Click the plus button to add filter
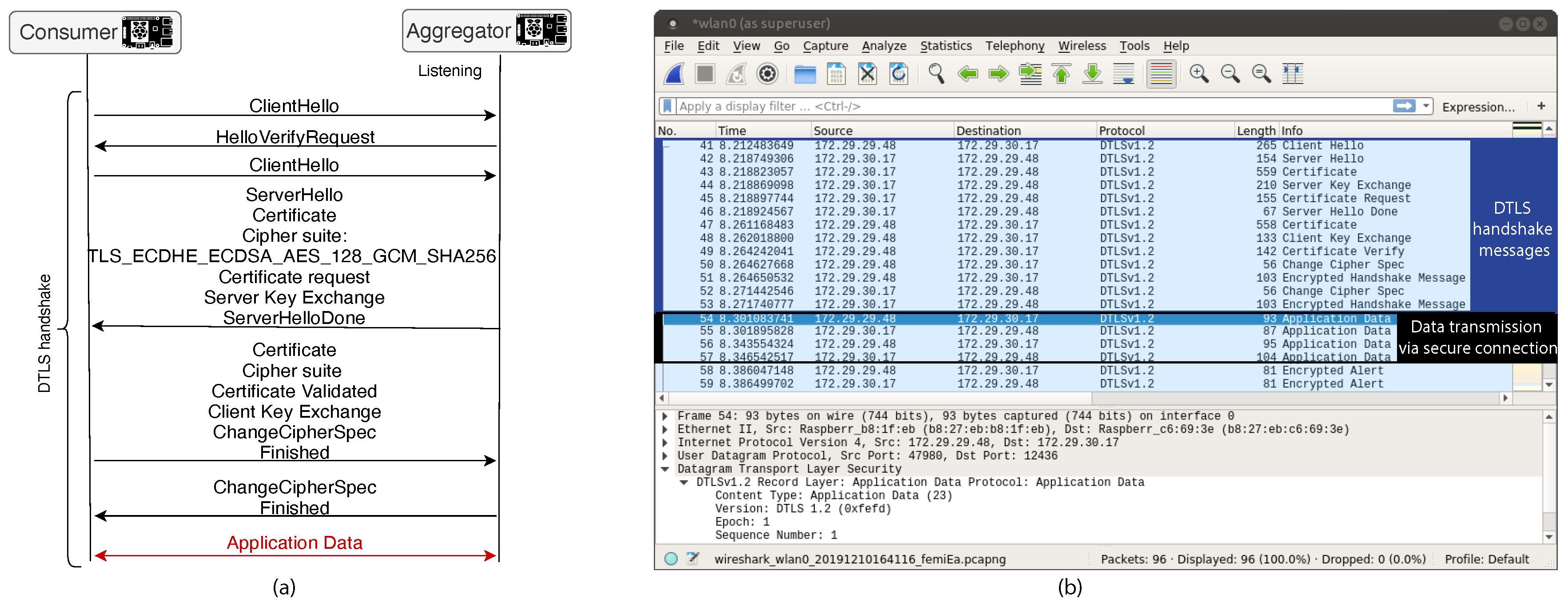The image size is (1568, 607). click(x=1541, y=106)
